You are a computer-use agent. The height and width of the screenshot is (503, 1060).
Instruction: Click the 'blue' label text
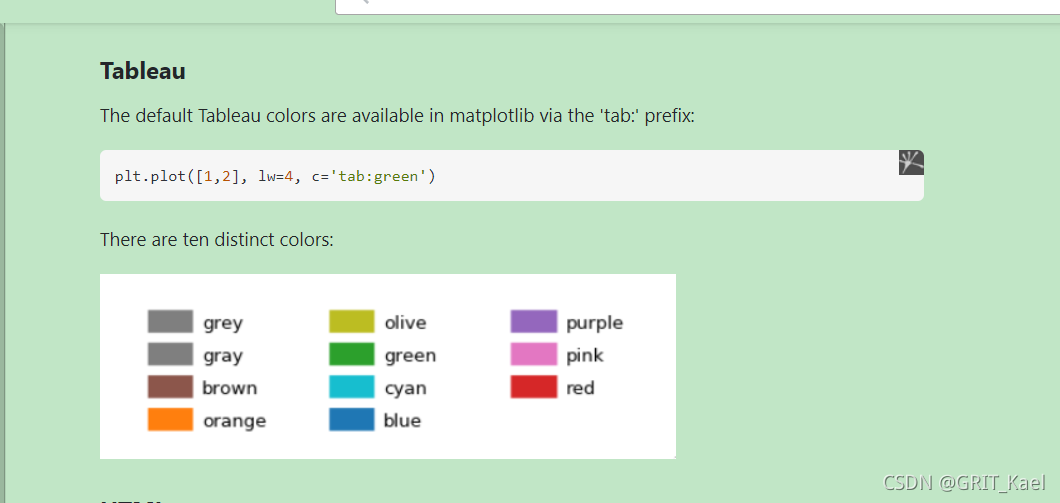[x=402, y=421]
